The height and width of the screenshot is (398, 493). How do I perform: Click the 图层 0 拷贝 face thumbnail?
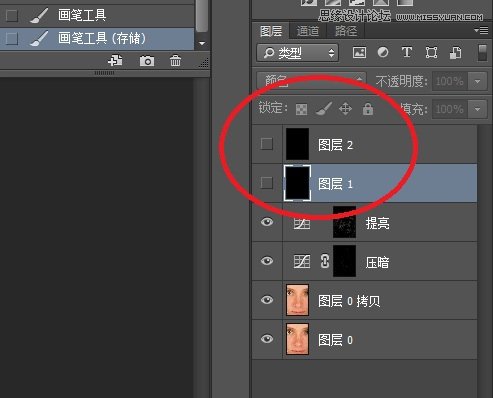tap(297, 300)
